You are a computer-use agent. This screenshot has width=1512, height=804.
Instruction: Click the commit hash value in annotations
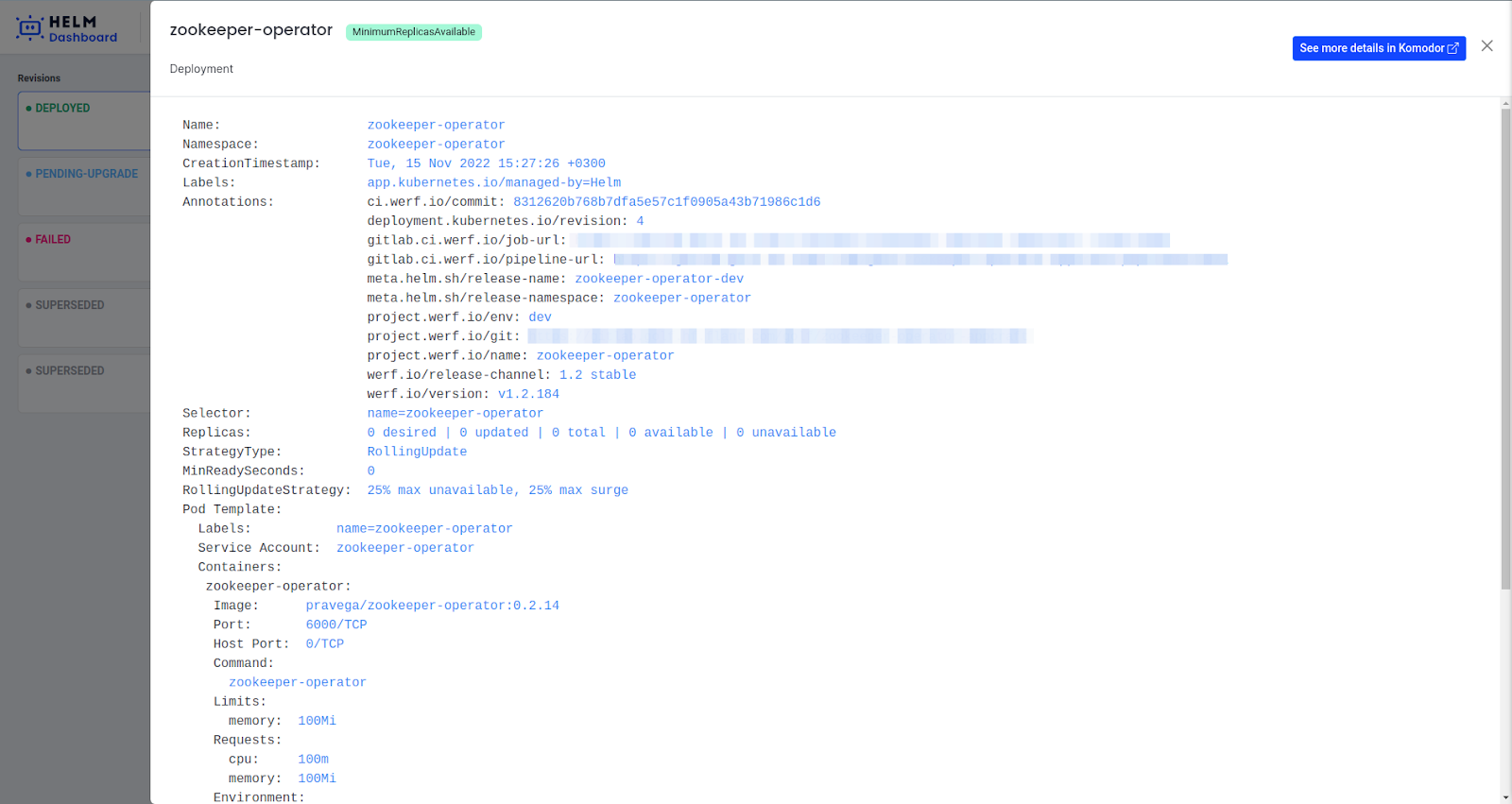click(666, 202)
